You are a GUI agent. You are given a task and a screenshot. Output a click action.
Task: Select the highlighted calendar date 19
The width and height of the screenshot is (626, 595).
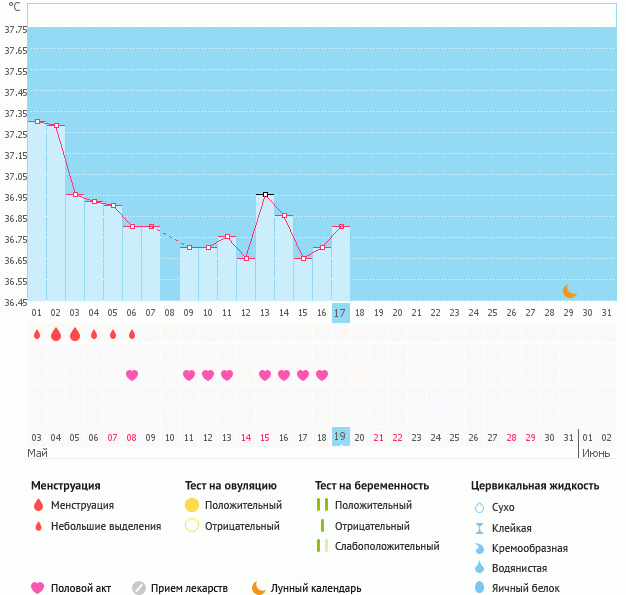click(x=340, y=437)
